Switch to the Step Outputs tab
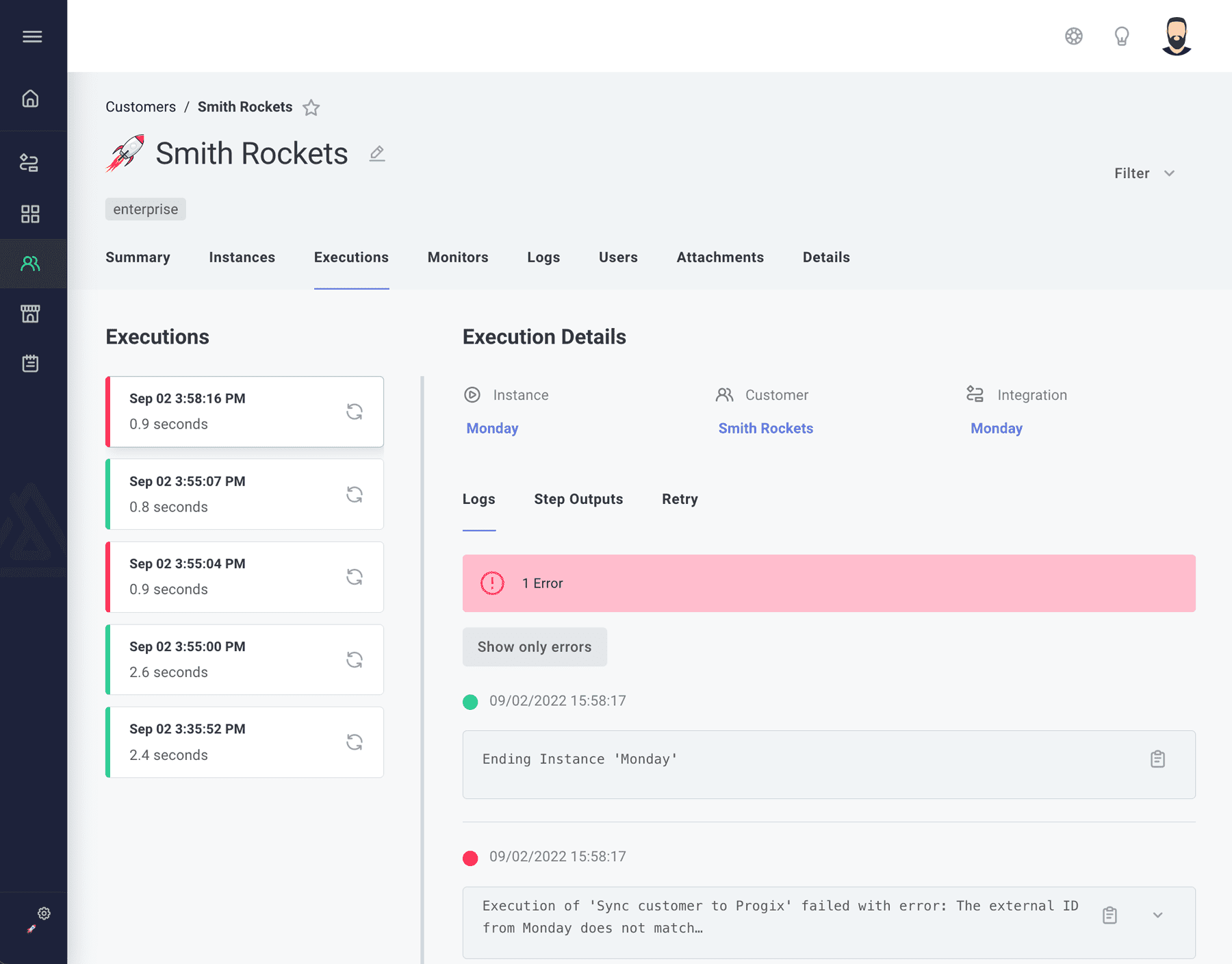The width and height of the screenshot is (1232, 964). [578, 499]
